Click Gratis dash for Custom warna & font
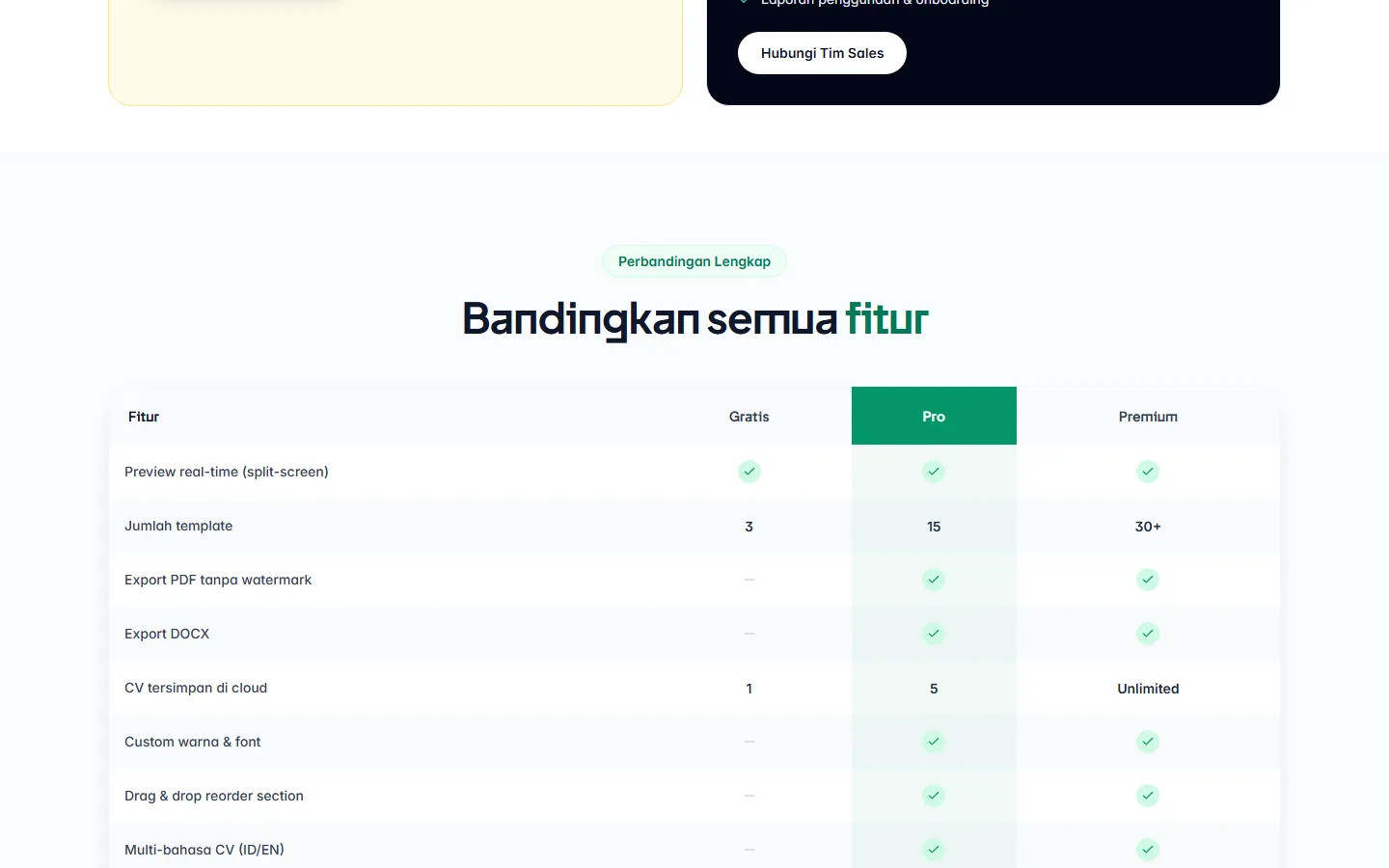 tap(749, 742)
